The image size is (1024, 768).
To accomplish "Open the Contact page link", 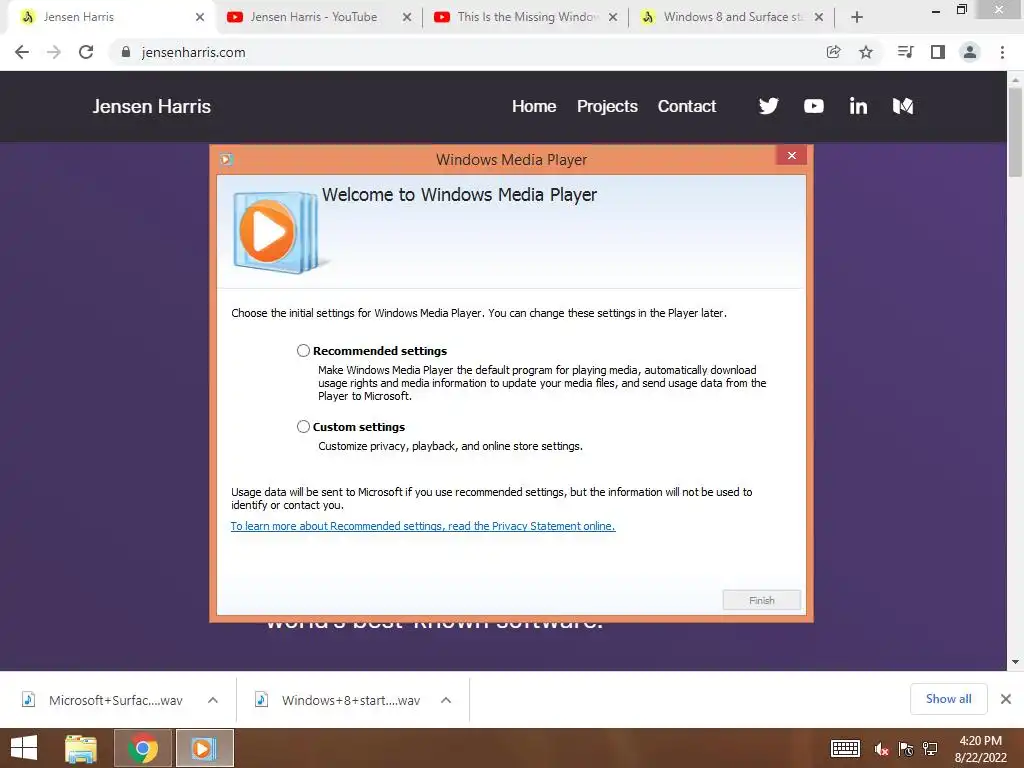I will pos(687,106).
